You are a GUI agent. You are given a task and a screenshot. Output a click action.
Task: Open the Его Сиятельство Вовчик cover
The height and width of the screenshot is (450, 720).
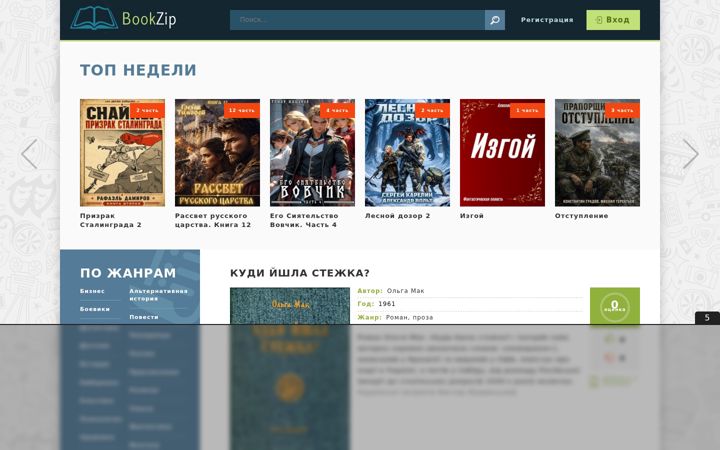312,152
